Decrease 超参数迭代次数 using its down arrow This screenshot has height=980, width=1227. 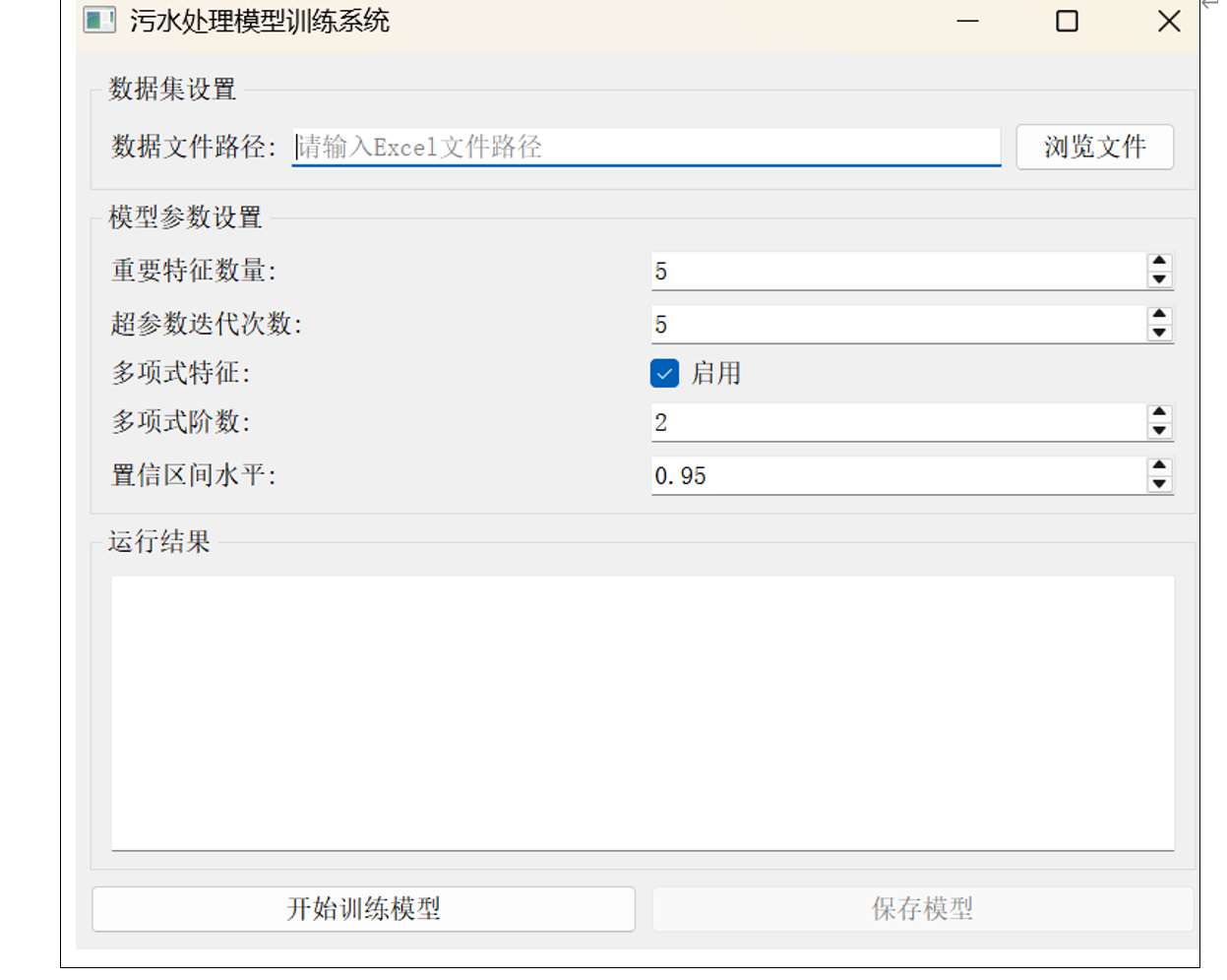point(1159,333)
